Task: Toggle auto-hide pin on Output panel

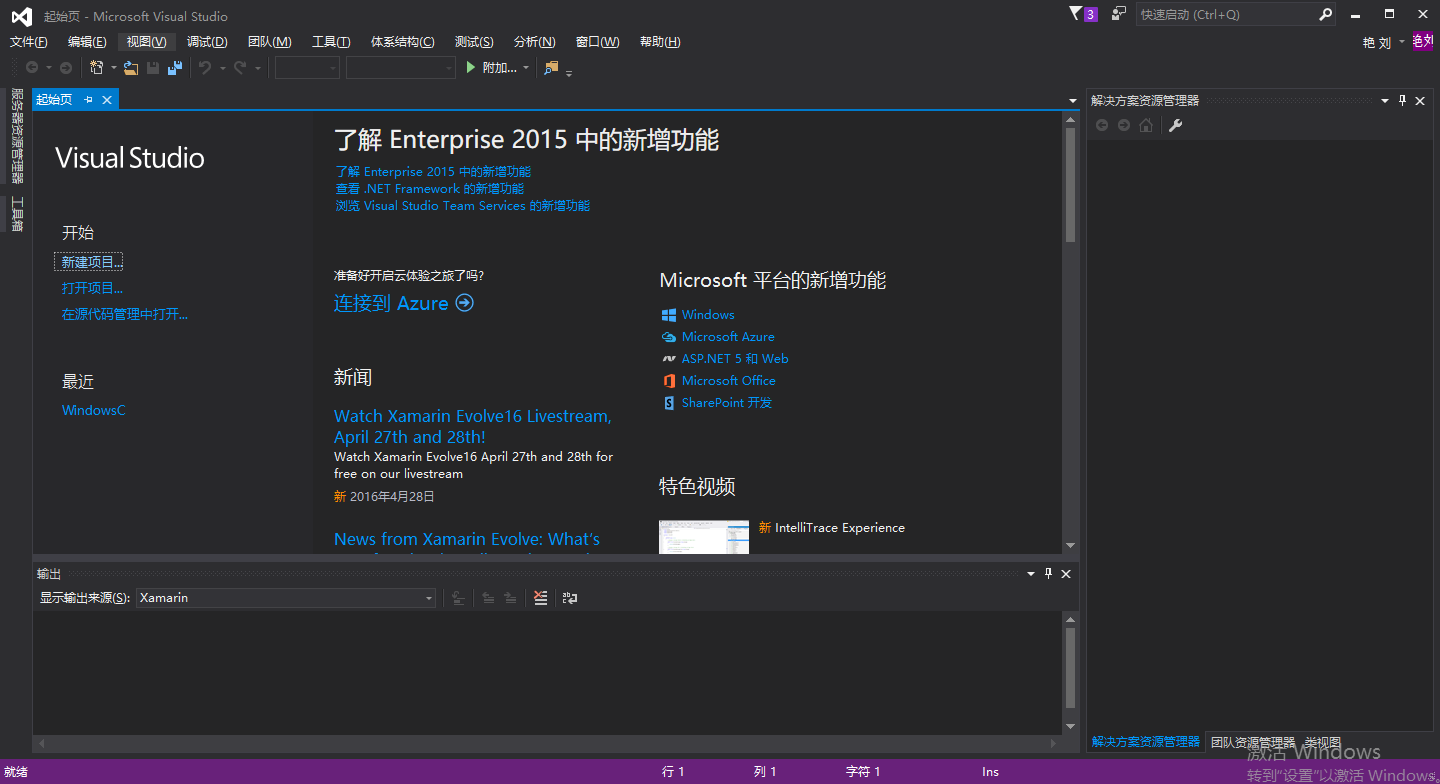Action: coord(1048,573)
